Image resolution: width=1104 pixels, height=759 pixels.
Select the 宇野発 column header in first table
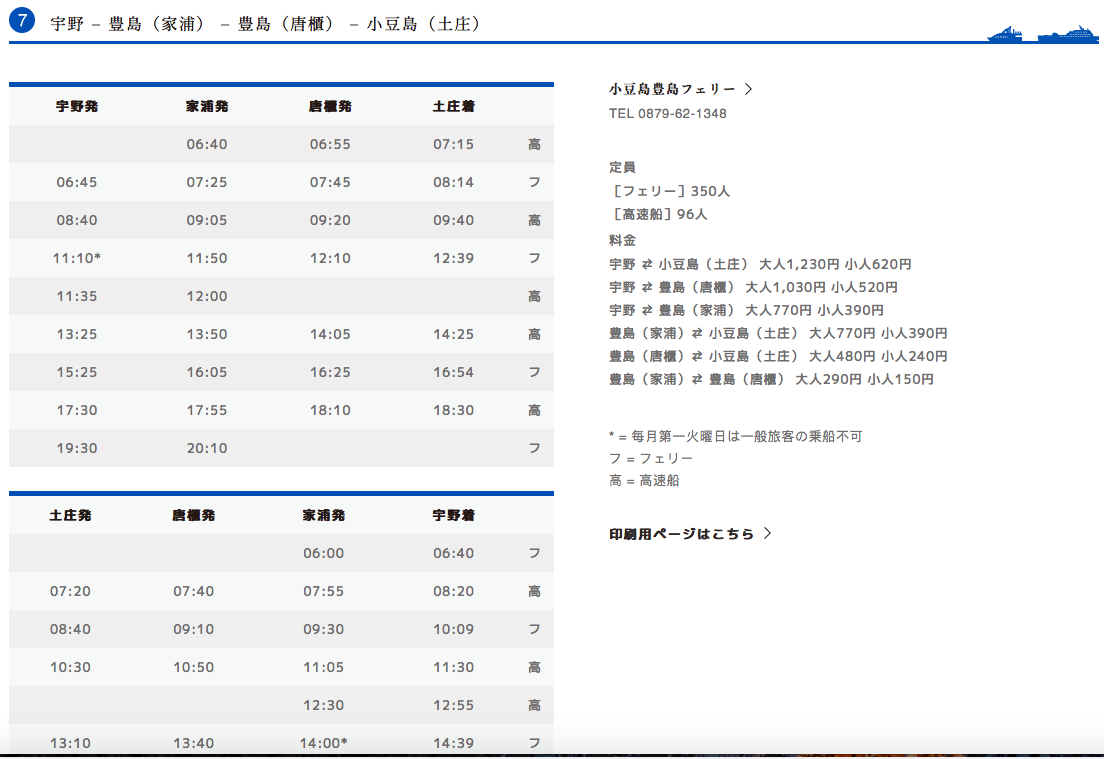click(77, 106)
